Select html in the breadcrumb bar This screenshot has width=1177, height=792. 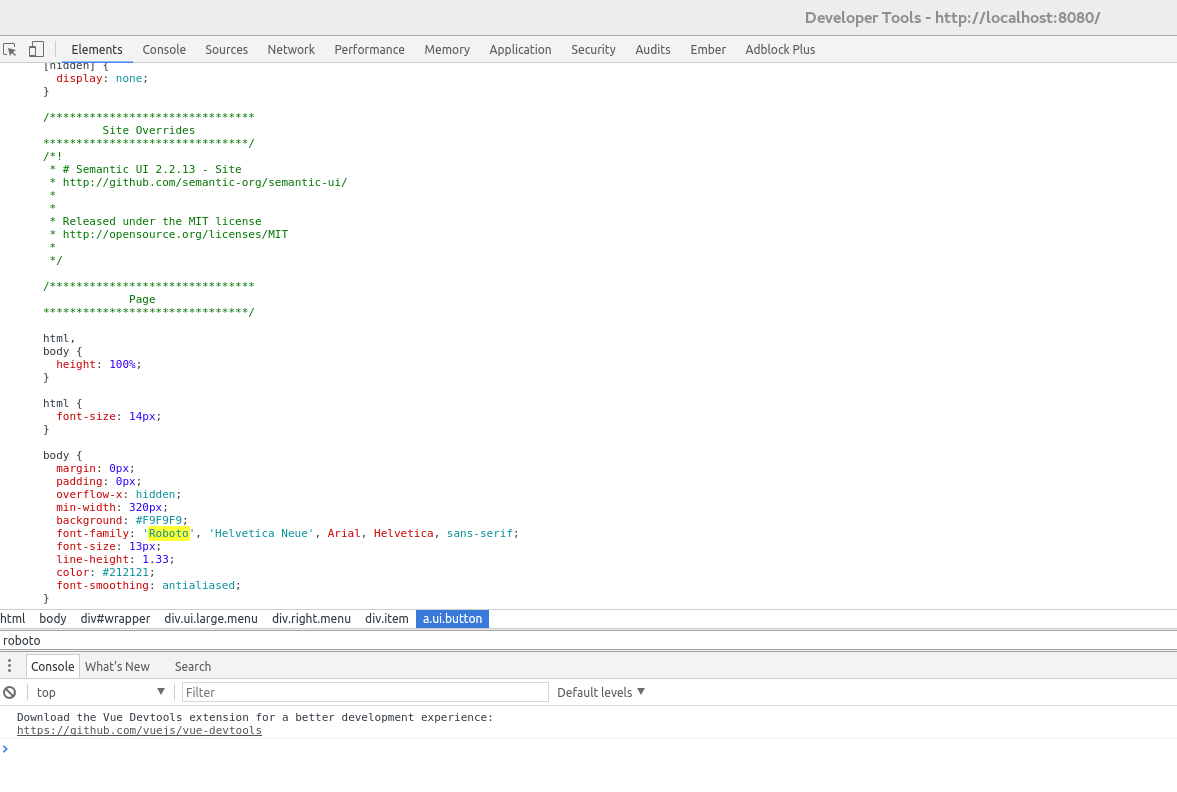click(13, 619)
